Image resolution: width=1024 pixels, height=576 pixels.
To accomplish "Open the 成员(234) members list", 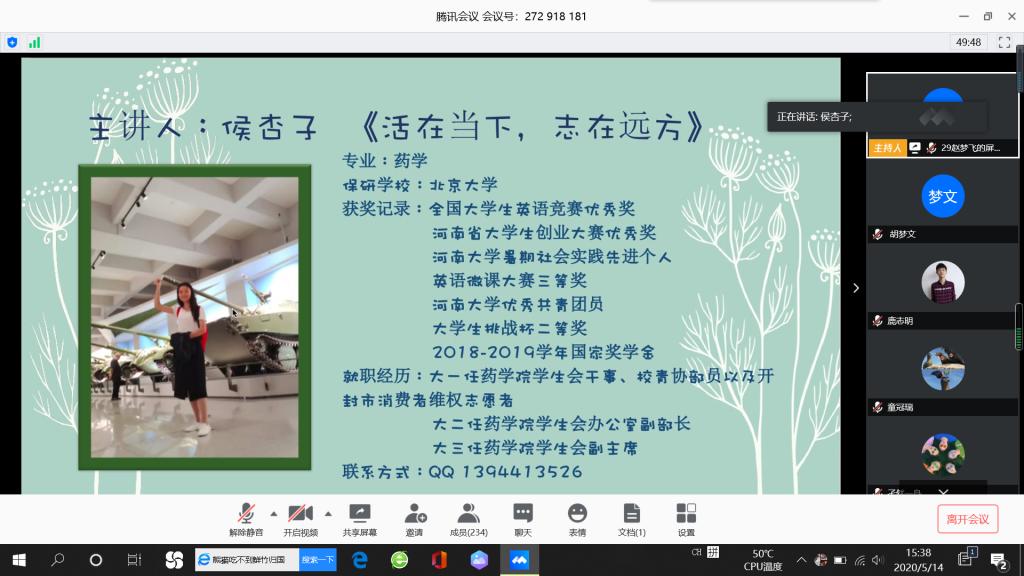I will pos(468,519).
